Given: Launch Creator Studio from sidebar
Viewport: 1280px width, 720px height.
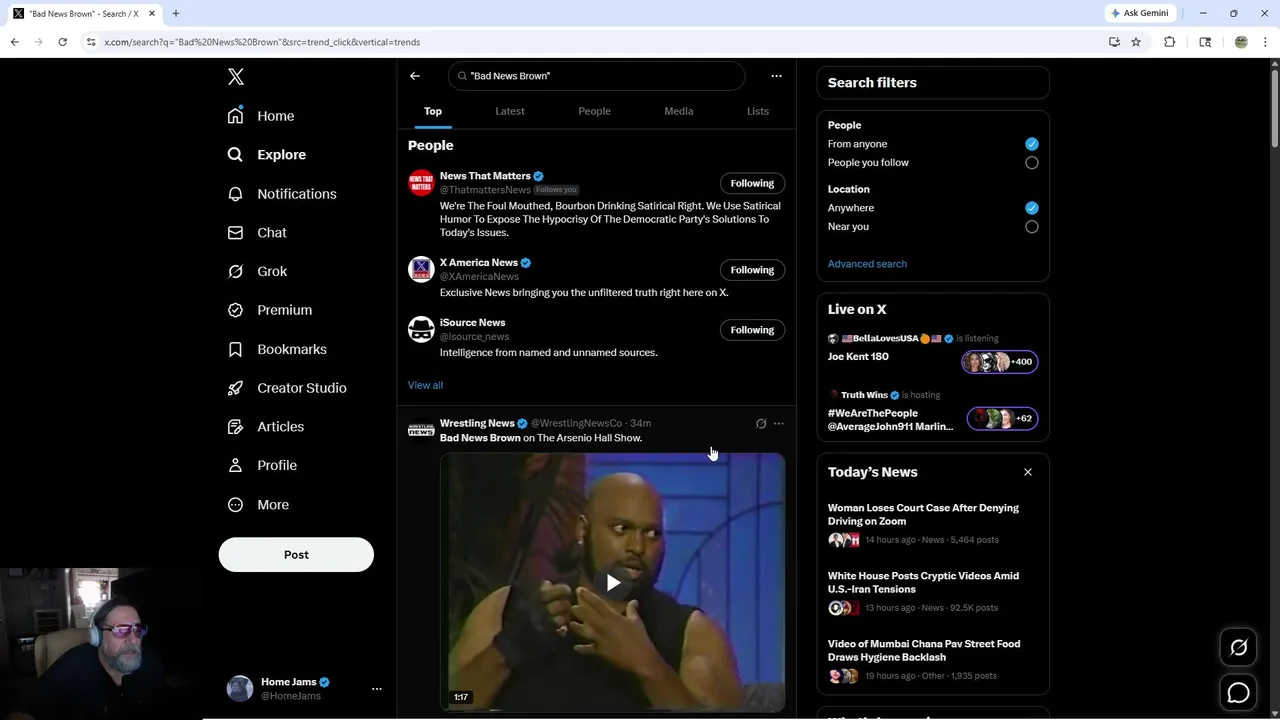Looking at the screenshot, I should coord(287,388).
